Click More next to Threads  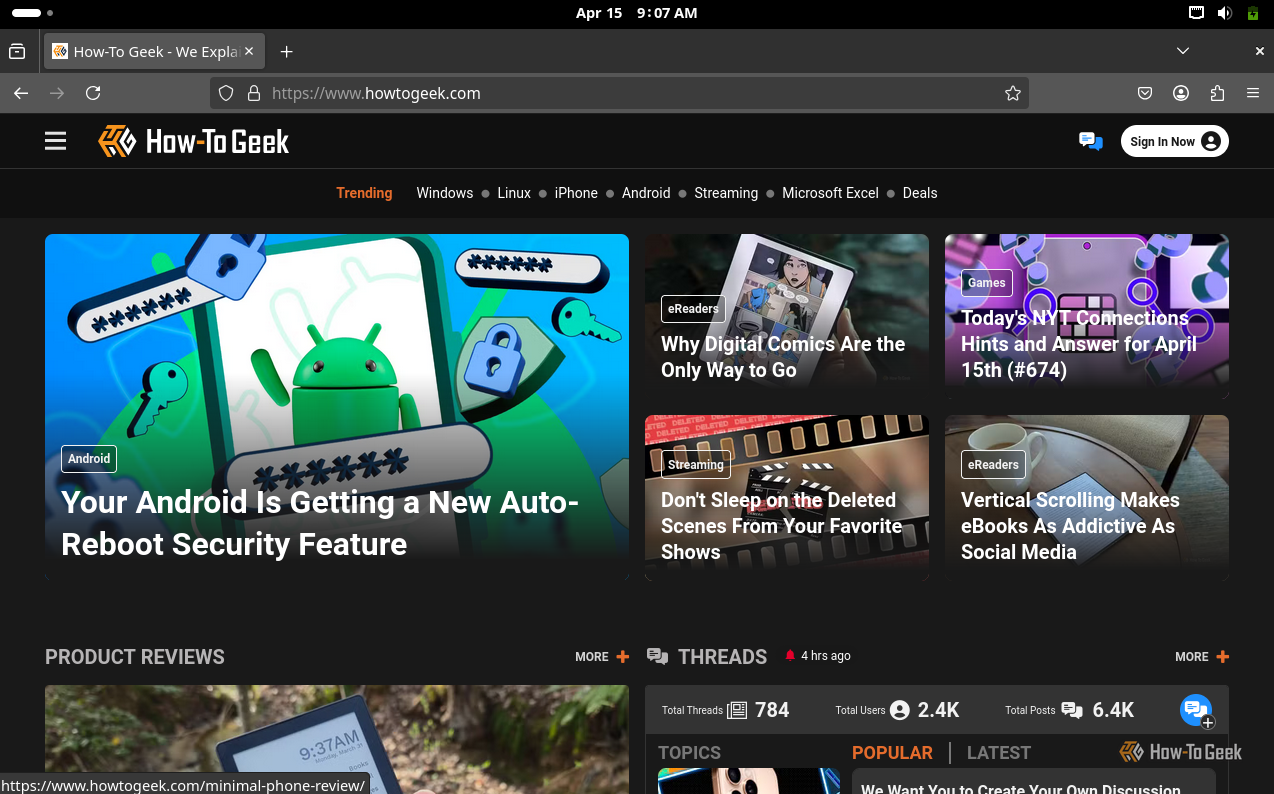coord(1202,657)
